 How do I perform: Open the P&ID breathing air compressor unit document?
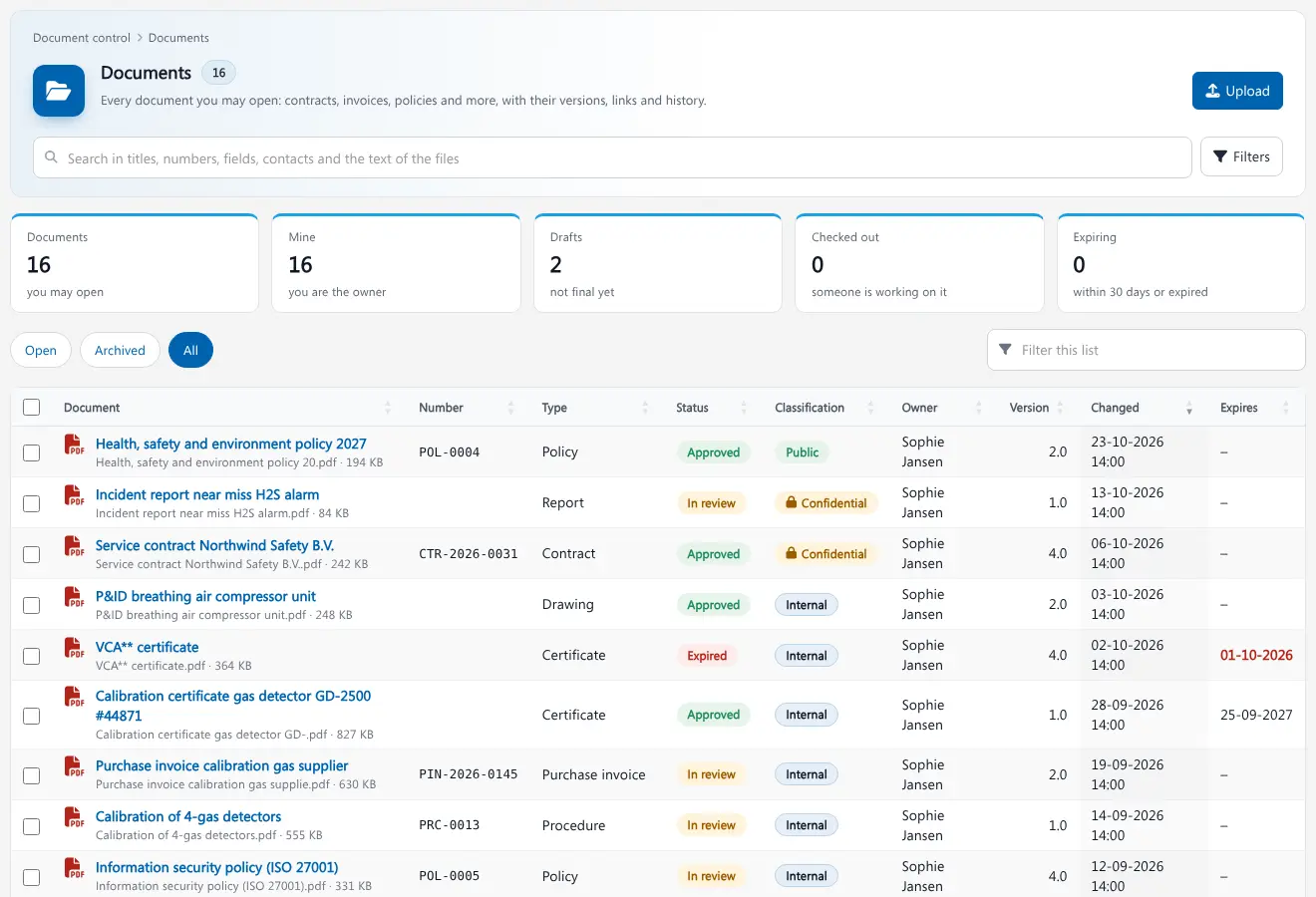(205, 596)
